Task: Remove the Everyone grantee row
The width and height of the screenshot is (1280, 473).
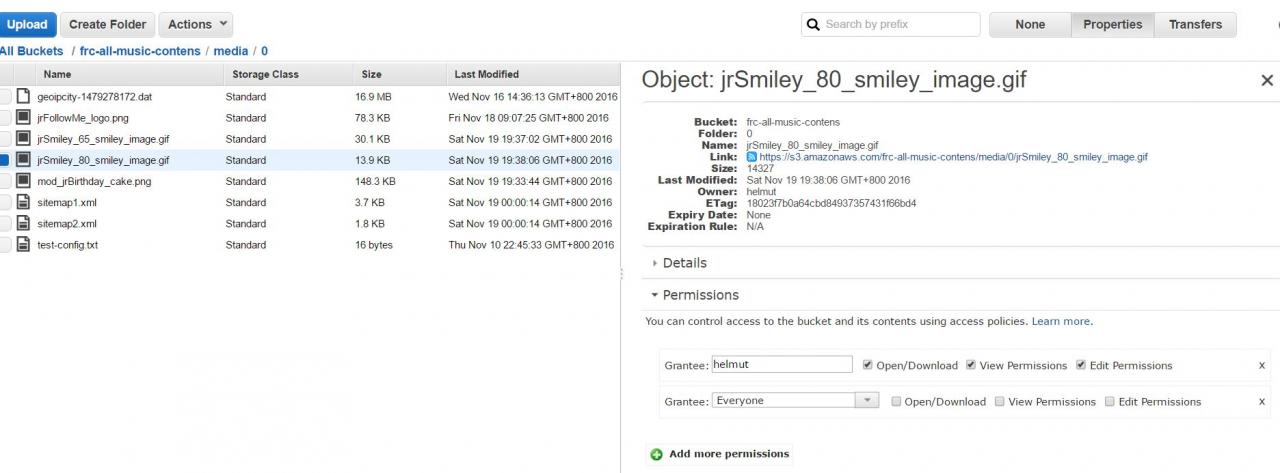Action: click(1261, 402)
